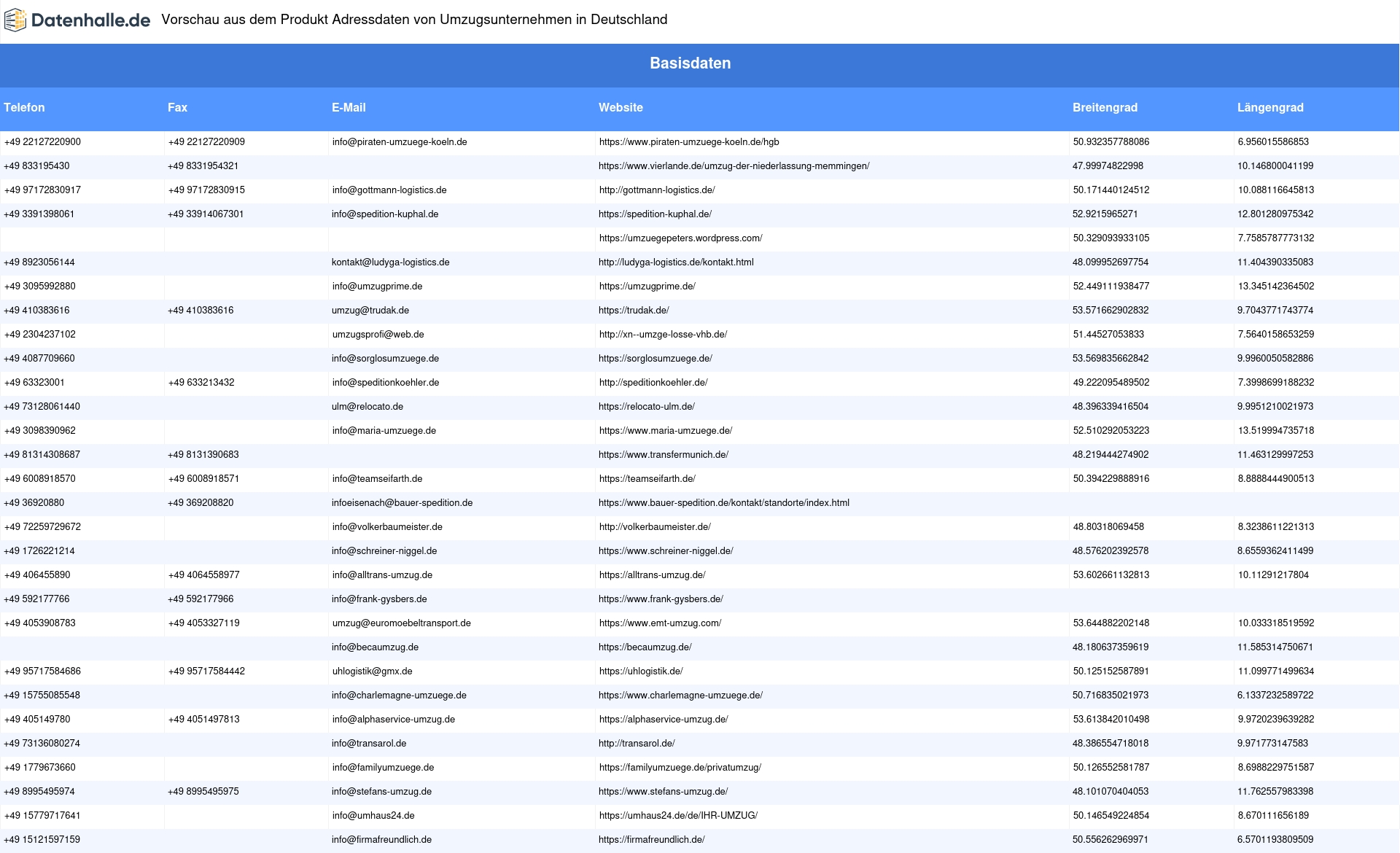Click fax number +49 4051497813
Viewport: 1400px width, 853px height.
tap(204, 720)
